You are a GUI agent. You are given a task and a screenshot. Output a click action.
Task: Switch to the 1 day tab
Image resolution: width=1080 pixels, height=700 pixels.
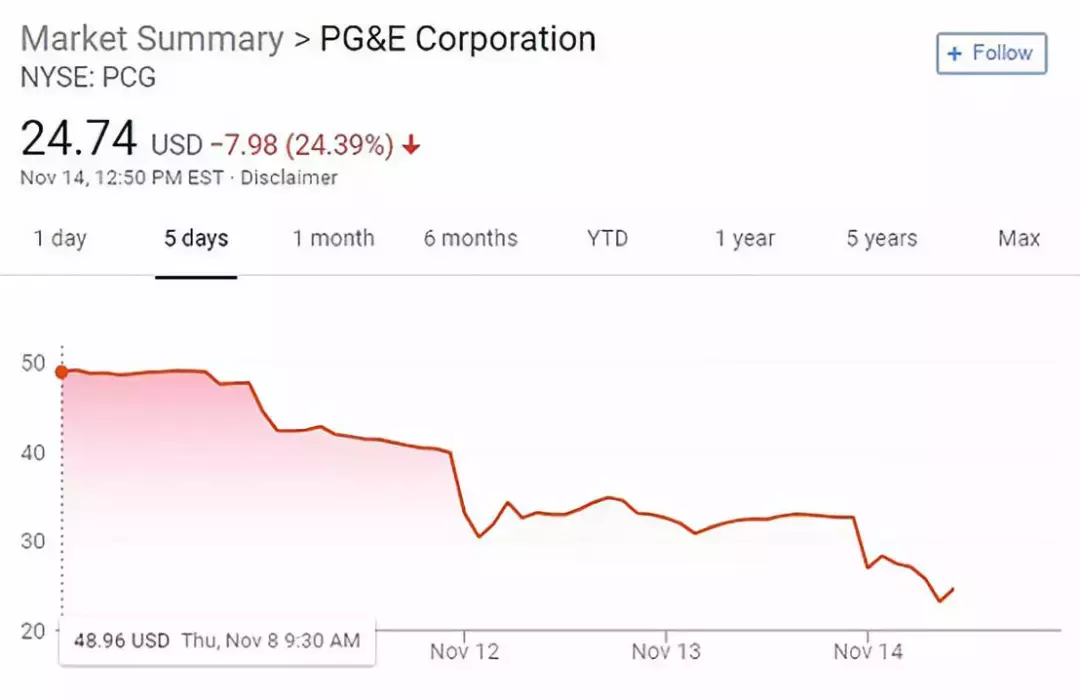coord(60,239)
